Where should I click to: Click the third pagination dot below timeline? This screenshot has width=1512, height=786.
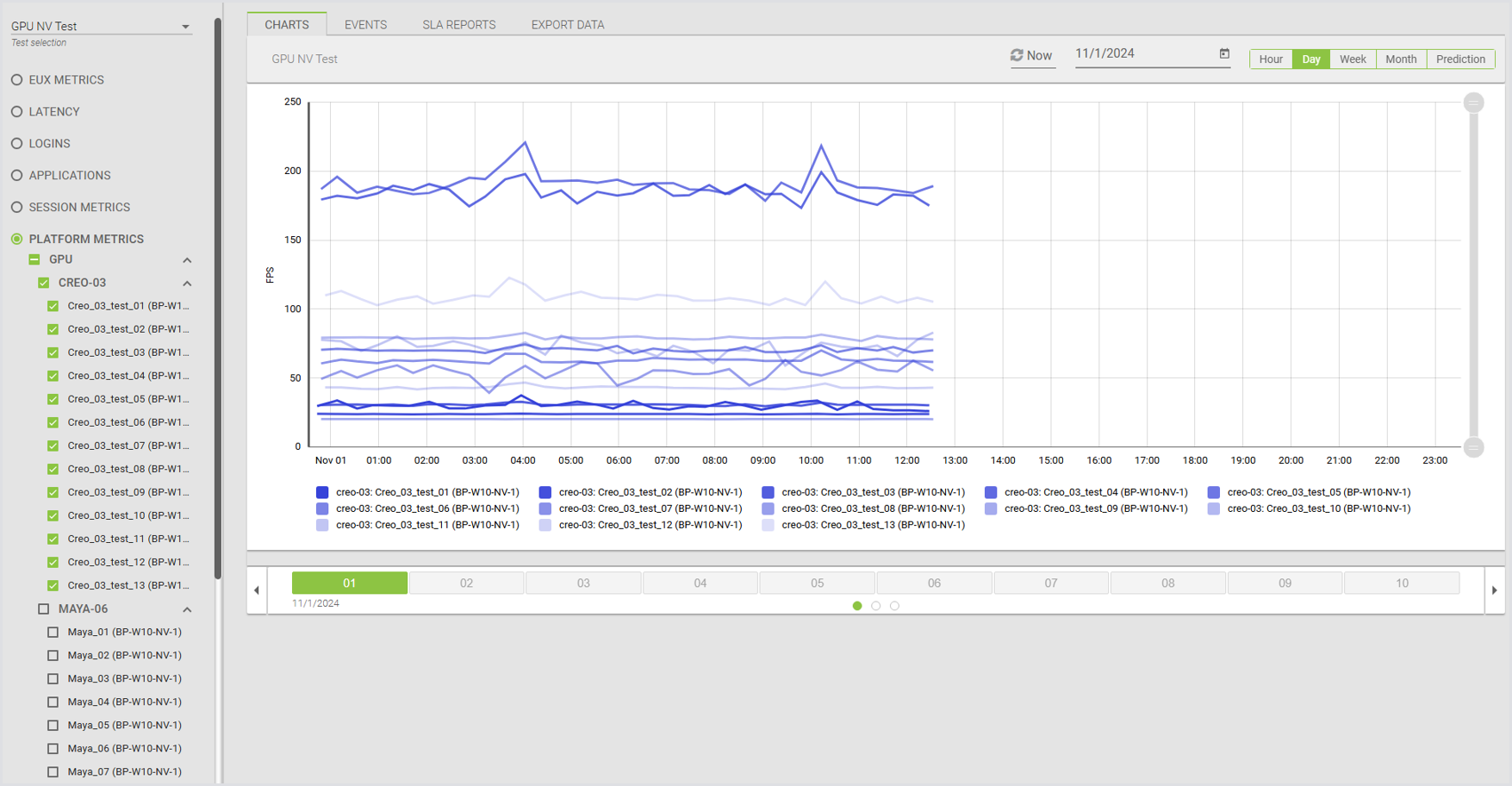point(894,606)
